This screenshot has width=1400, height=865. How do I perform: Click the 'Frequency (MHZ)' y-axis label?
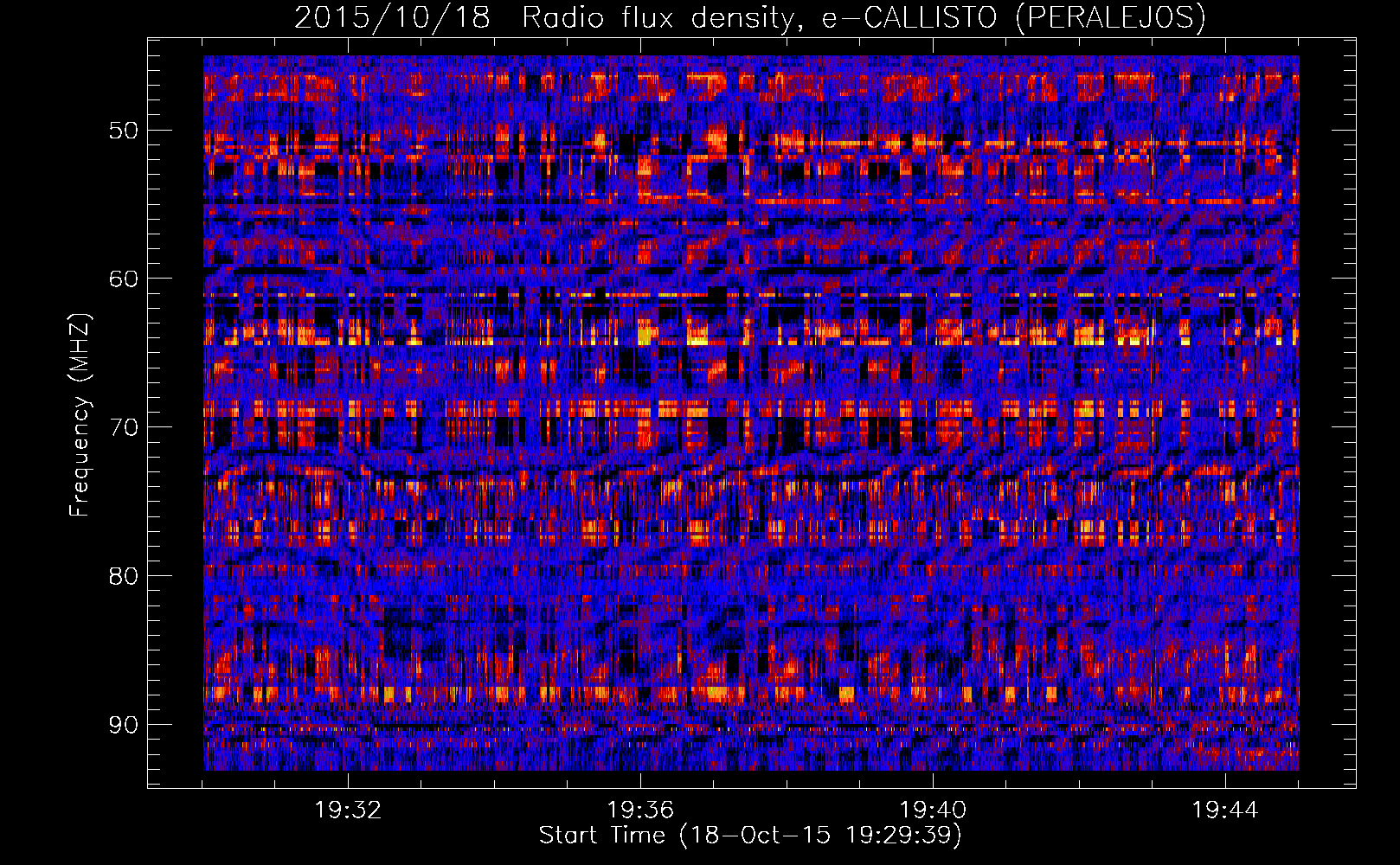80,414
